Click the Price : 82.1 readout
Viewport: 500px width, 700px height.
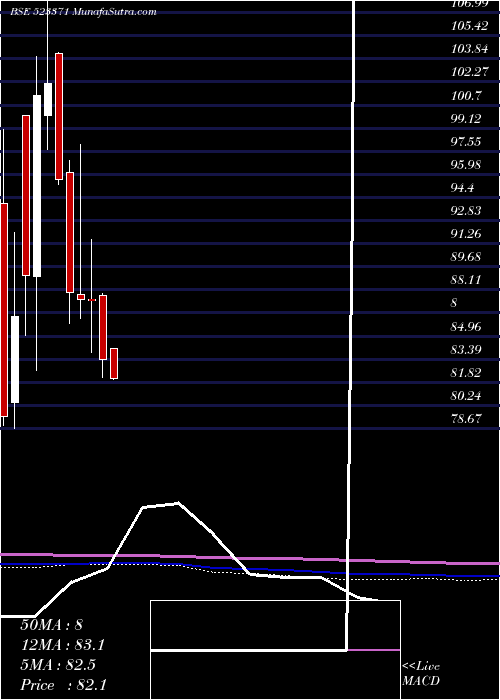[x=63, y=685]
